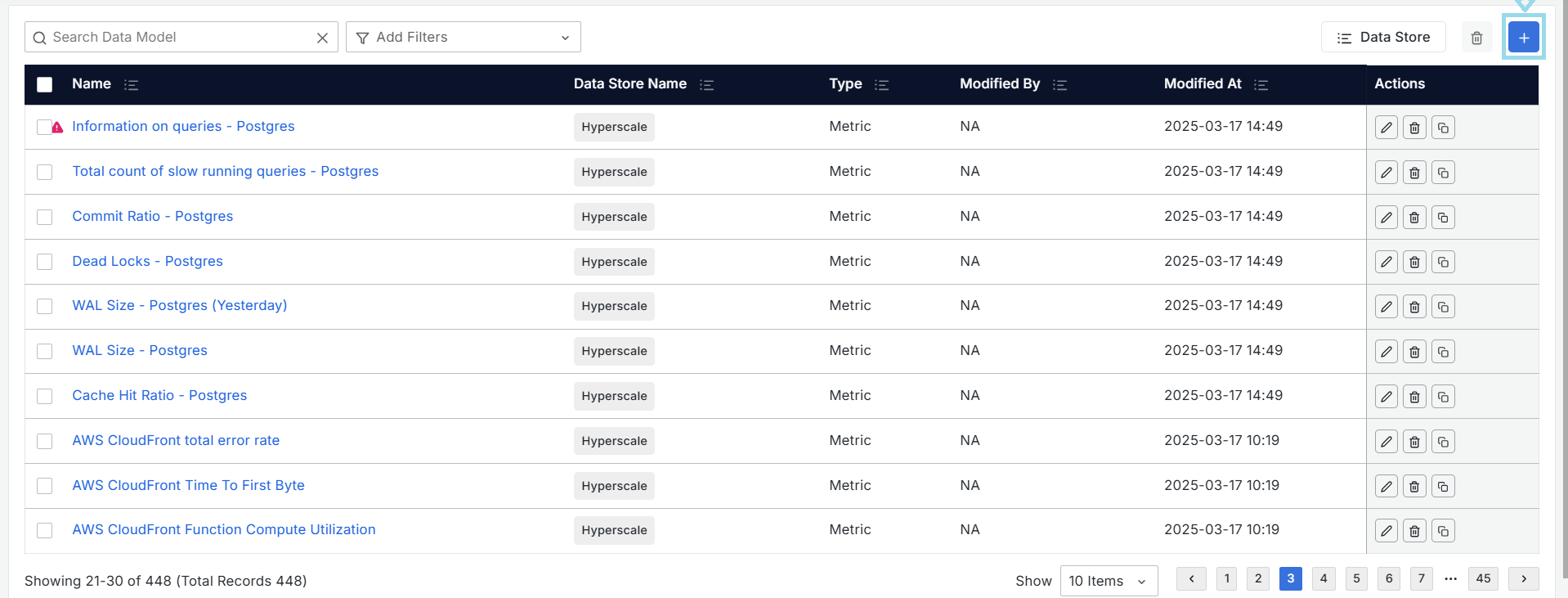This screenshot has width=1568, height=598.
Task: Open the Name column sort icon
Action: tap(131, 85)
